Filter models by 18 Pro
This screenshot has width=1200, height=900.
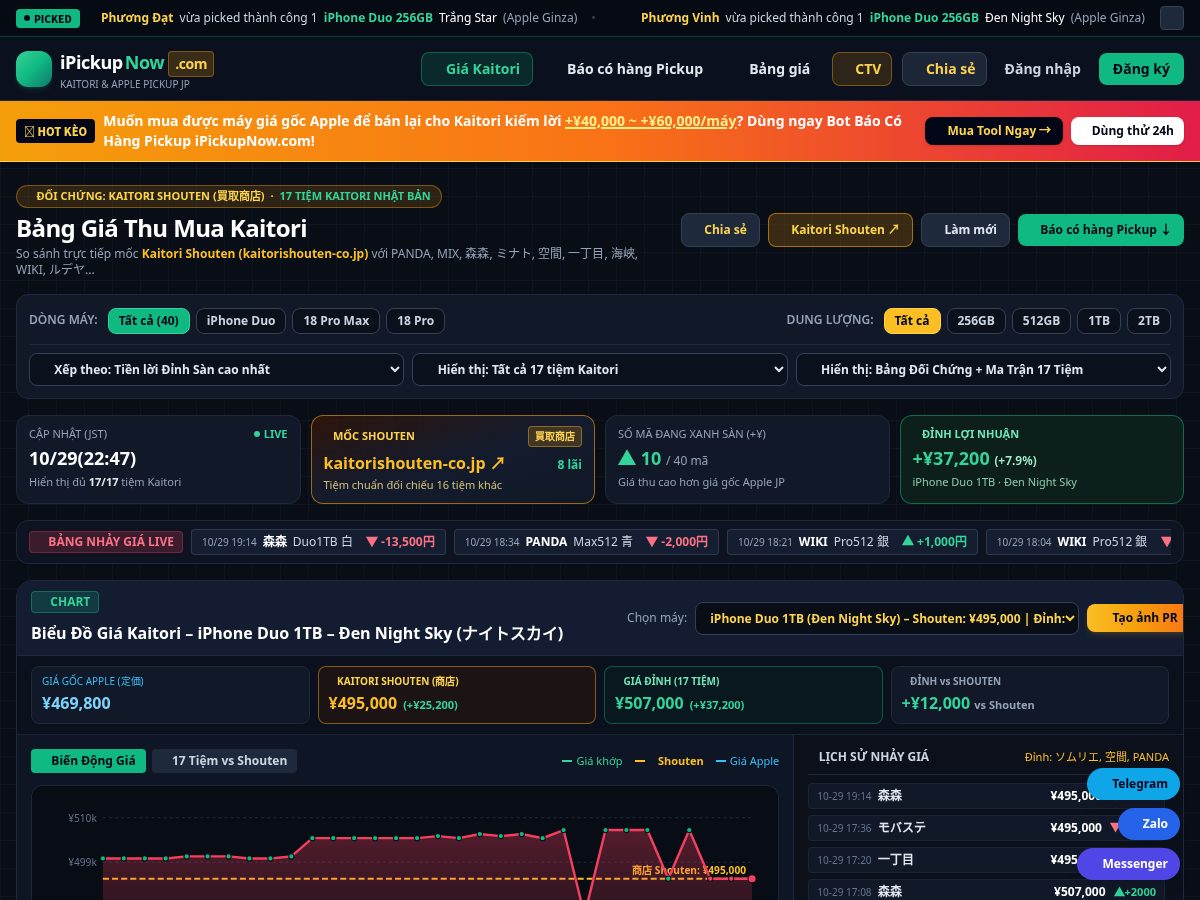pos(415,321)
